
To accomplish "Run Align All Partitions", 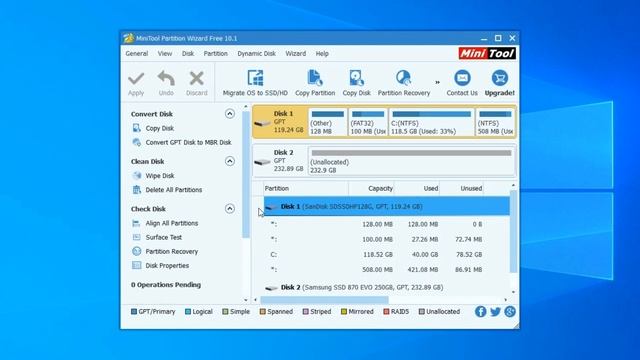I will tap(171, 223).
